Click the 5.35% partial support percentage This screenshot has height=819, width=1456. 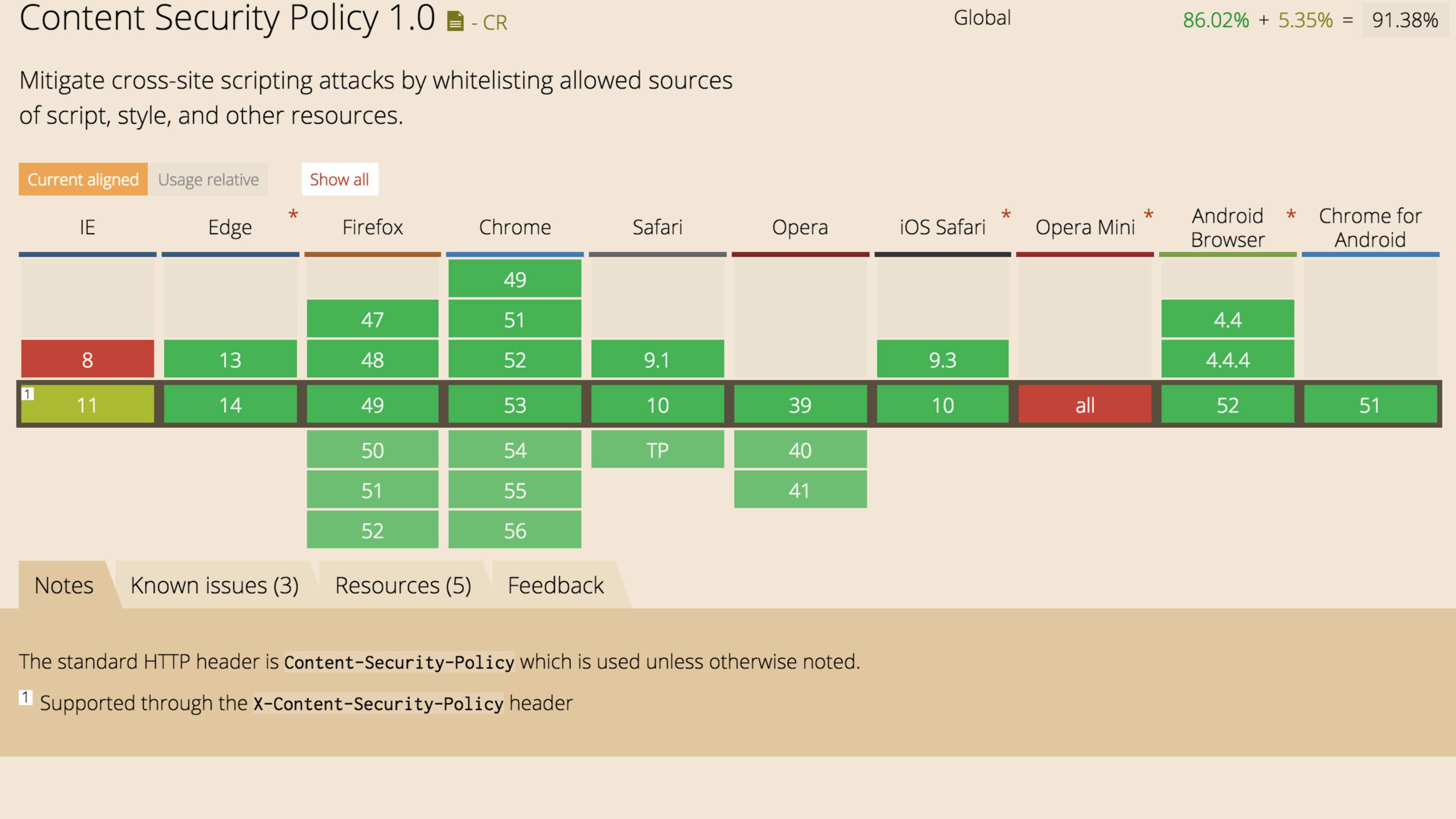1305,20
